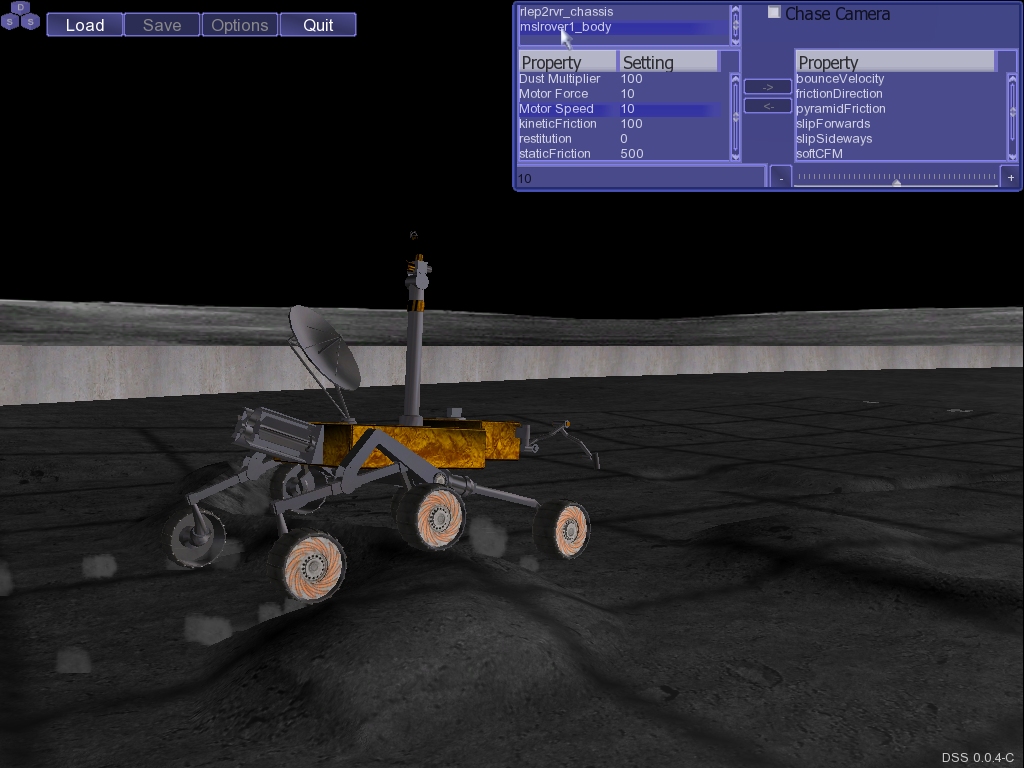Click the restitution setting value 0
1024x768 pixels.
[624, 138]
